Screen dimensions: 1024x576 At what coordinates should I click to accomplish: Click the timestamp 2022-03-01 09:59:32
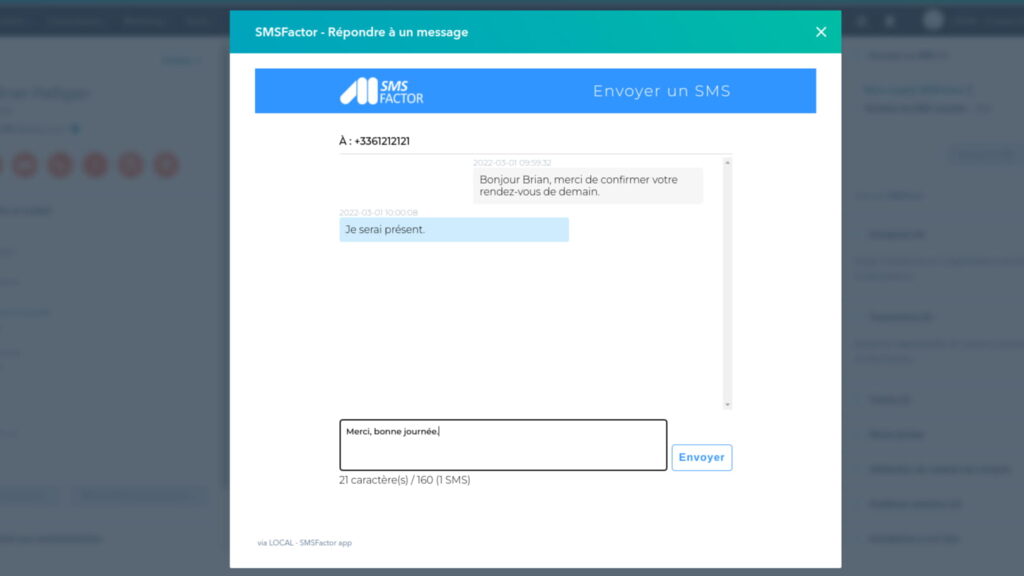click(512, 163)
